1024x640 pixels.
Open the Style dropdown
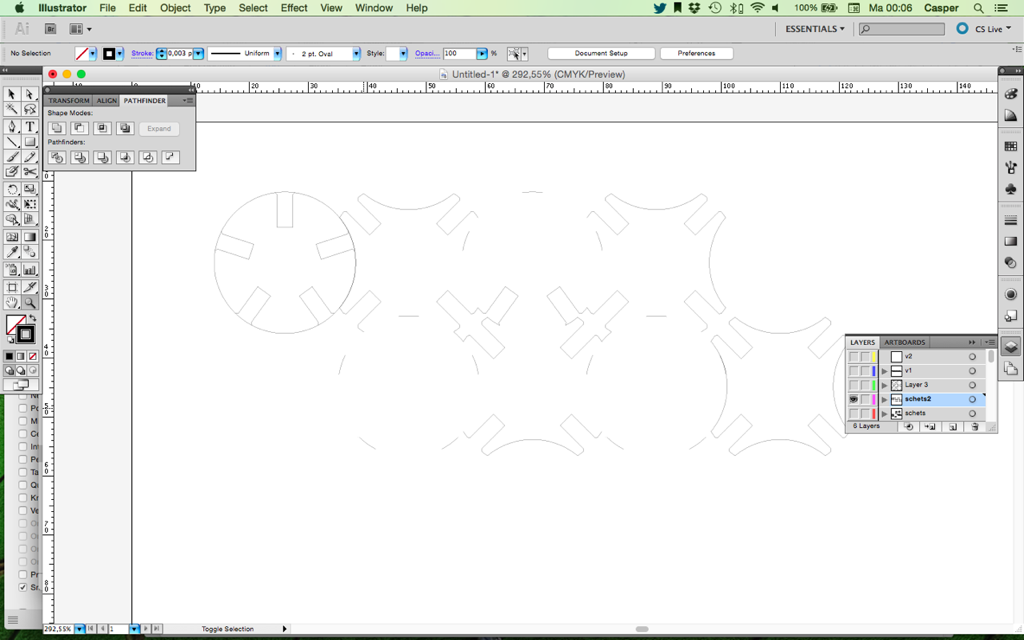tap(404, 54)
